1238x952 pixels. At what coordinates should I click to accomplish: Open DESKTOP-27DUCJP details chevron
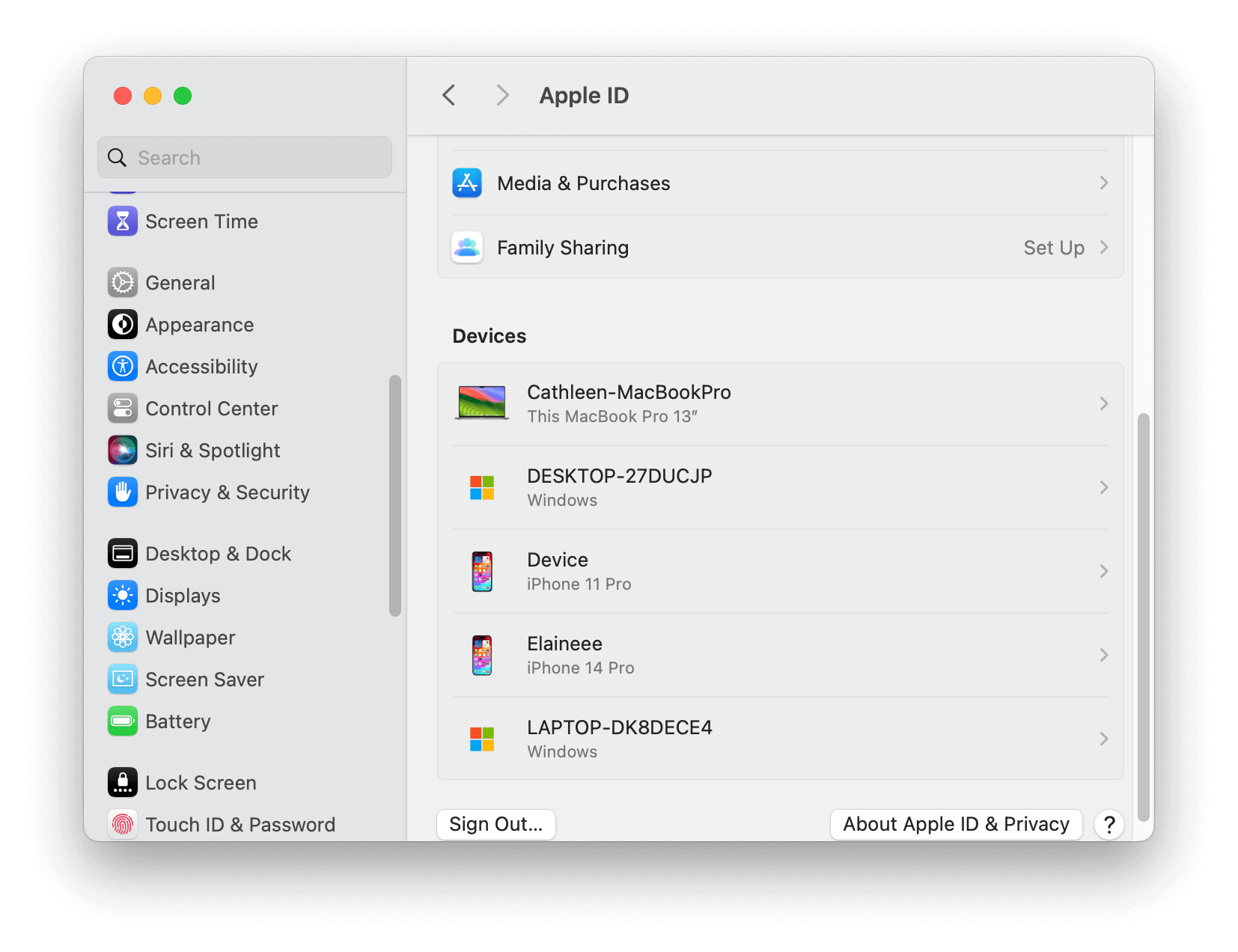pyautogui.click(x=1103, y=488)
